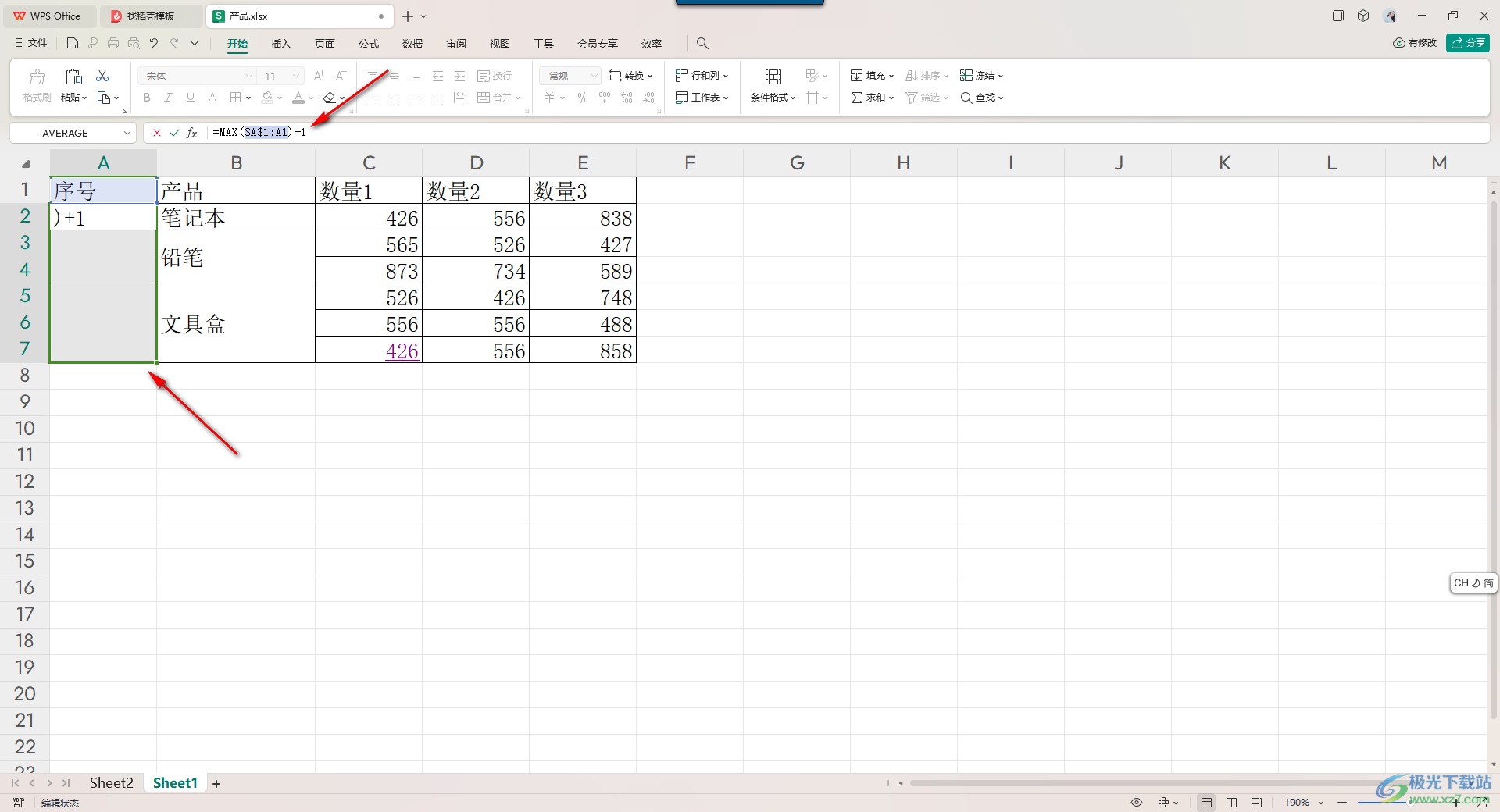Click the Decrease Font Size icon
Screen dimensions: 1500x812
(341, 76)
